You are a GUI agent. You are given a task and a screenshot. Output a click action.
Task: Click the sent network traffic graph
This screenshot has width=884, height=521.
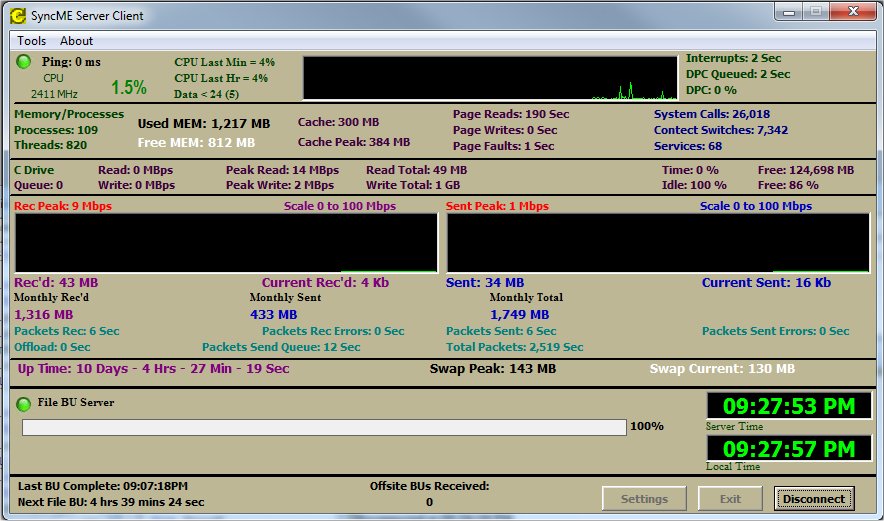click(658, 242)
